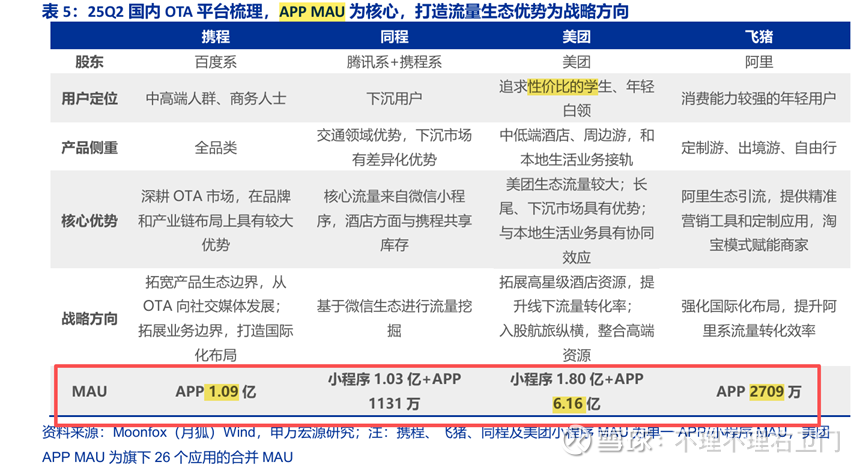This screenshot has height=468, width=866.
Task: Click the cell '全品类'
Action: coord(215,148)
